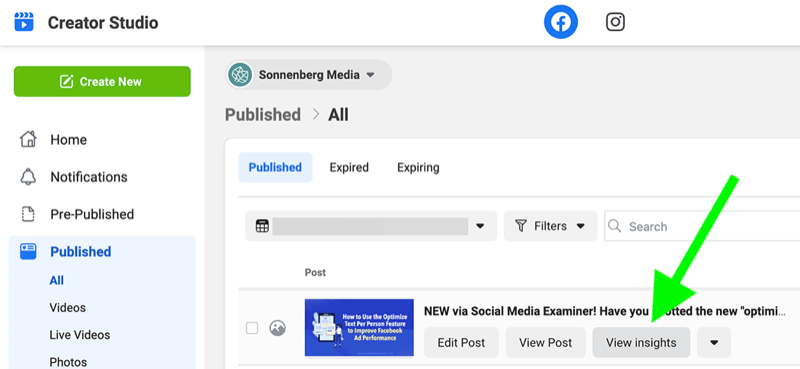This screenshot has height=369, width=800.
Task: Click the funnel Filters icon
Action: click(x=520, y=226)
